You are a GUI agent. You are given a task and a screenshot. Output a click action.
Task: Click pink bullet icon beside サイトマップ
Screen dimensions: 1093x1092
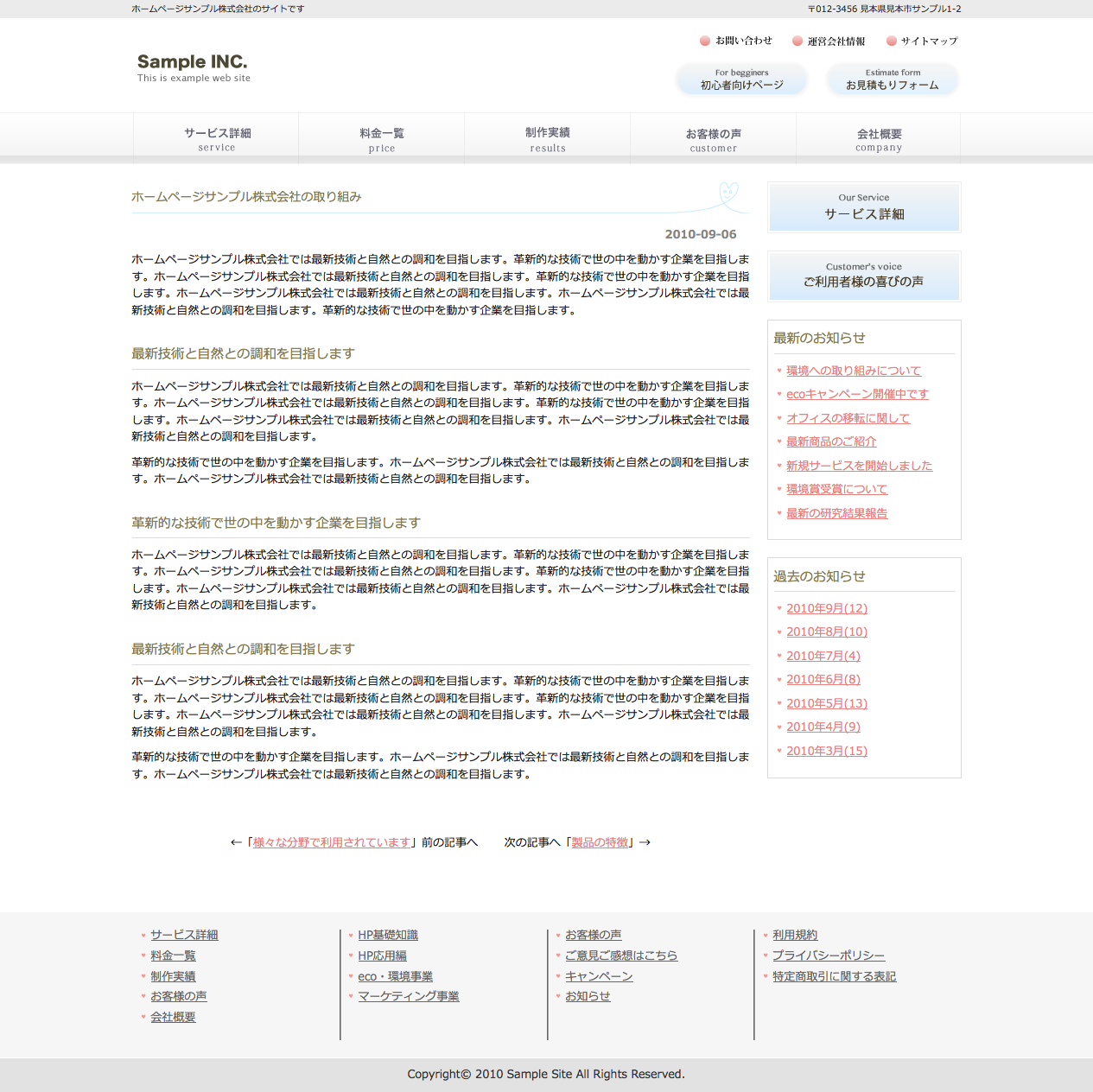pyautogui.click(x=891, y=41)
